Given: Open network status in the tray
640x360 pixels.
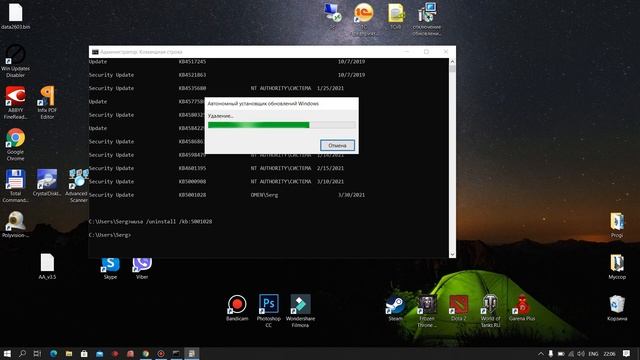Looking at the screenshot, I should (571, 353).
